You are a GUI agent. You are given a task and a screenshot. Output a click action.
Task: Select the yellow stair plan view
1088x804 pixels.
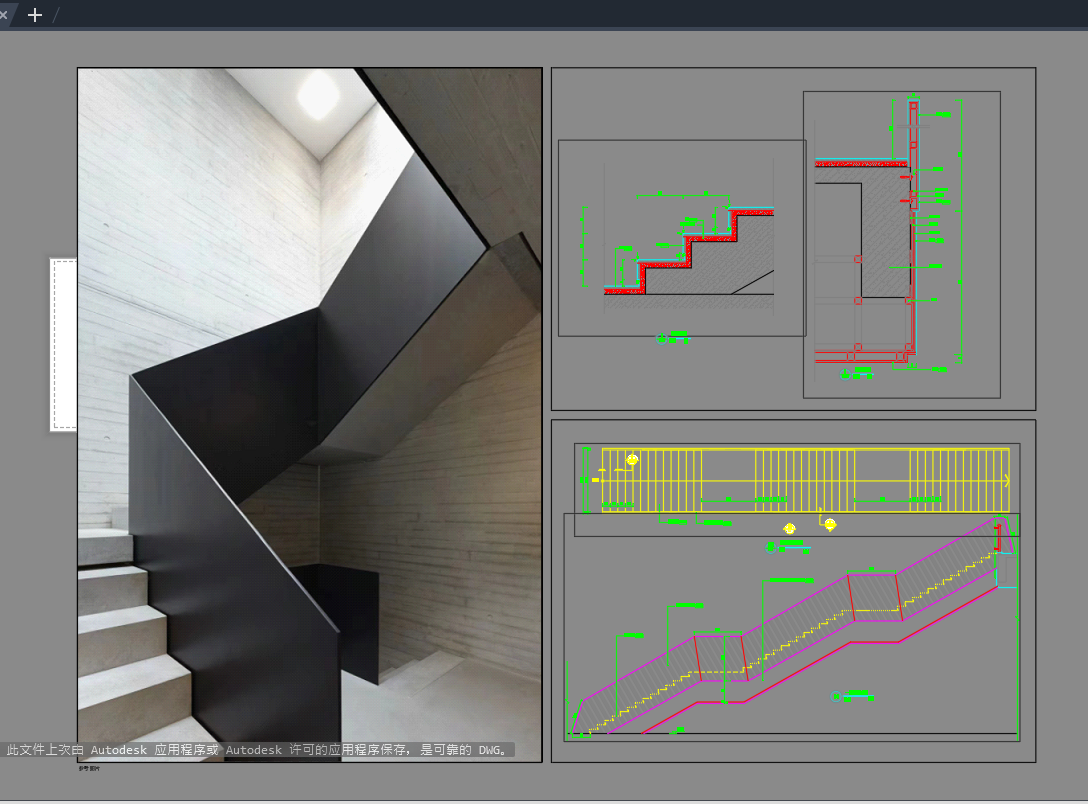(805, 480)
